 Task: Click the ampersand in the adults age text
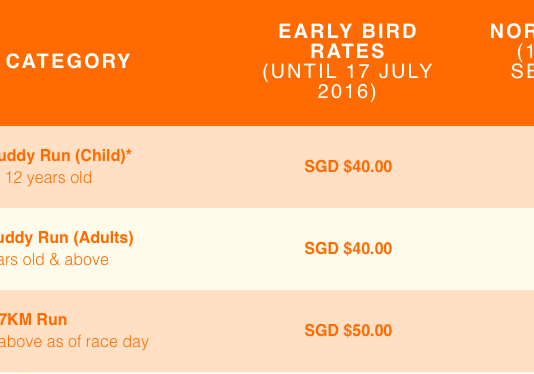(x=54, y=260)
